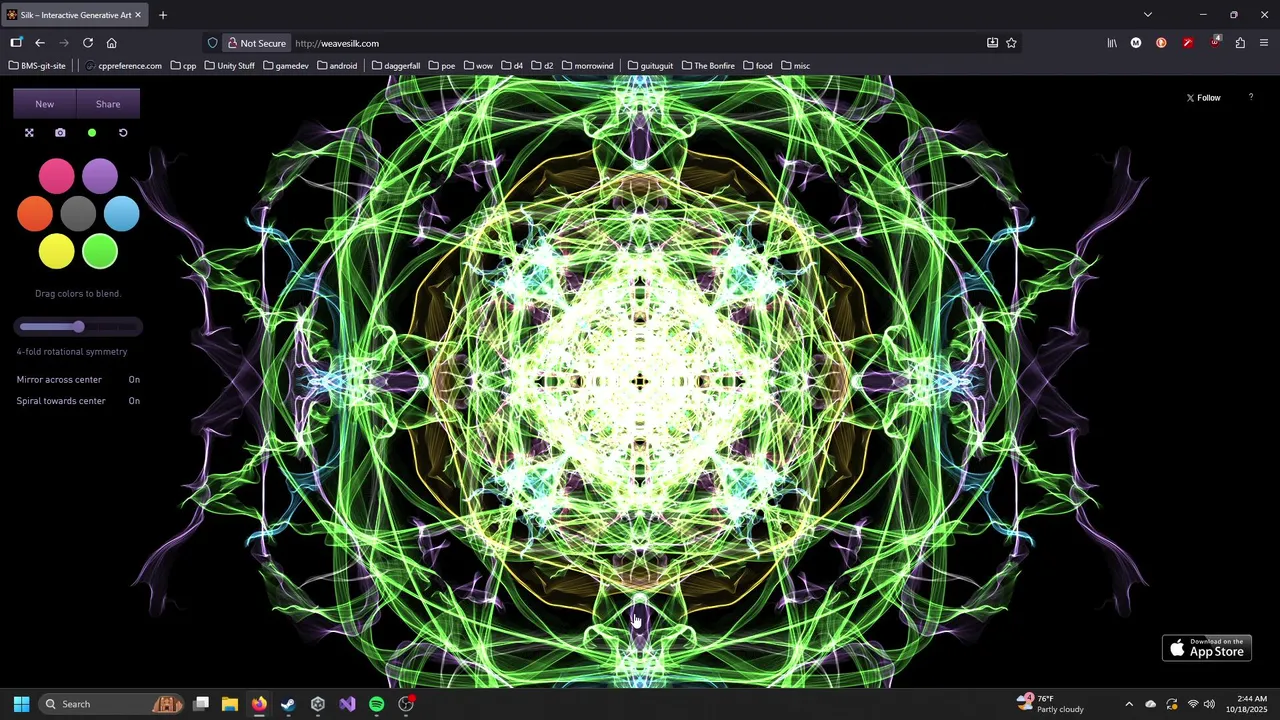Open the Firefox hamburger application menu
The image size is (1280, 720).
coord(1264,43)
